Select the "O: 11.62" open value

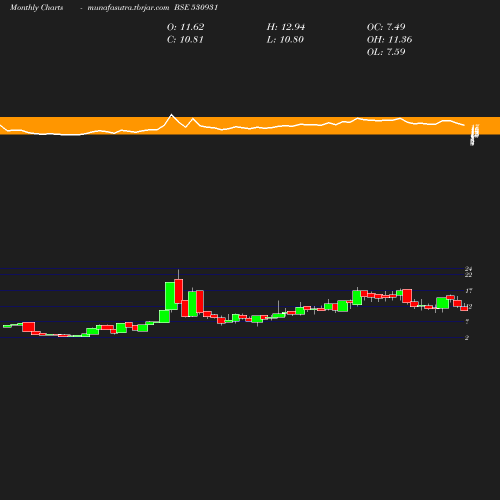[185, 27]
